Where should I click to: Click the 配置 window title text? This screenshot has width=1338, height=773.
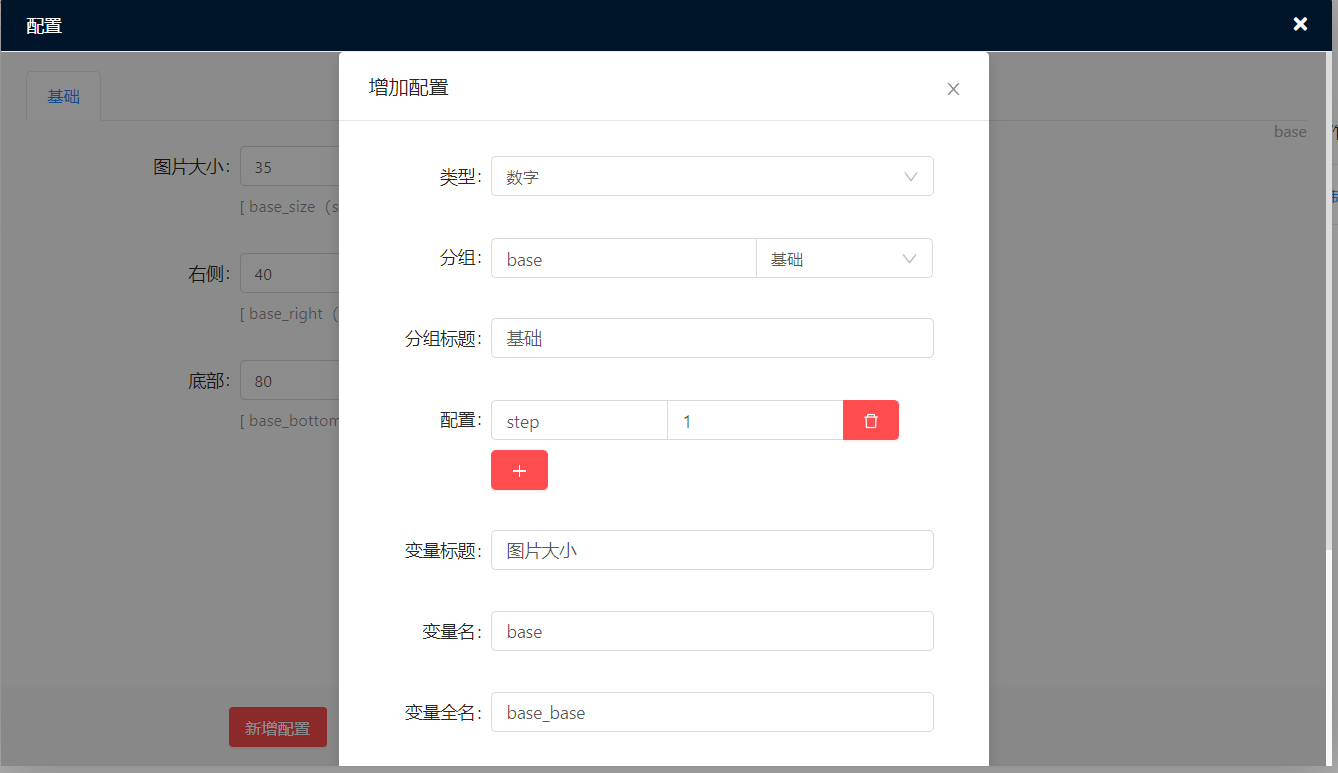44,26
